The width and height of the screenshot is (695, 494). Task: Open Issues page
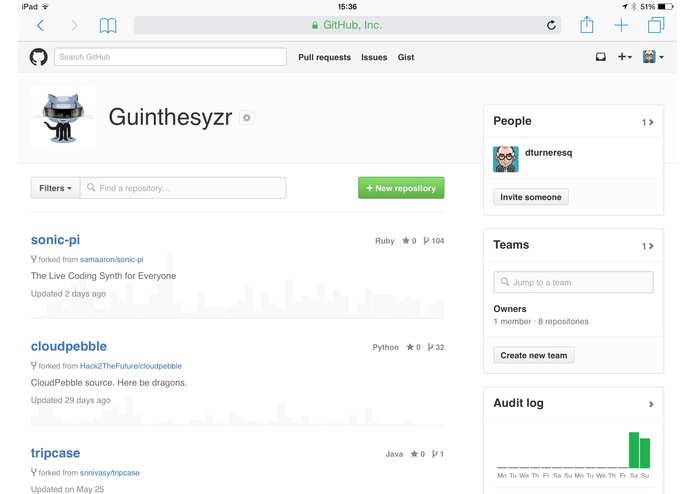click(374, 57)
